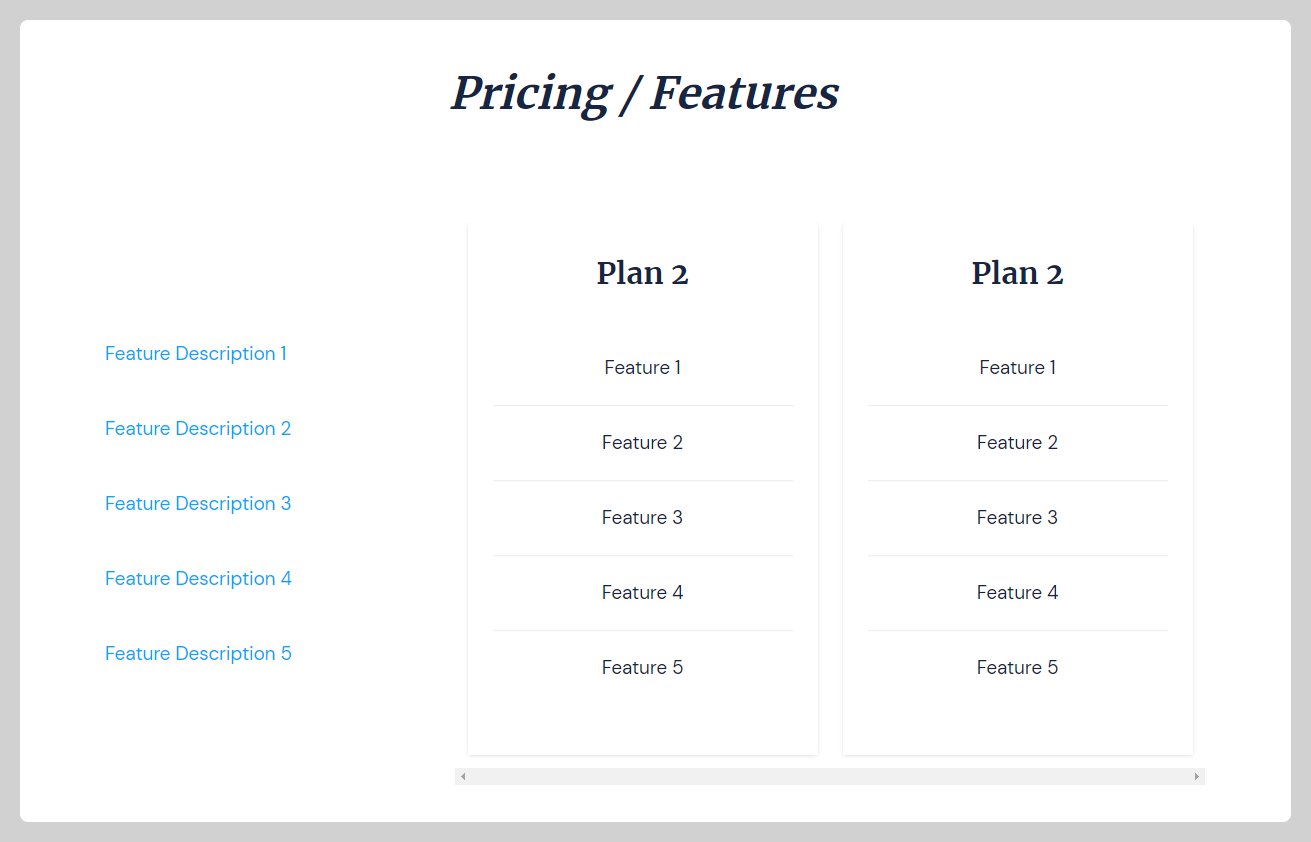Click the left arrow on the horizontal scrollbar

(x=463, y=775)
